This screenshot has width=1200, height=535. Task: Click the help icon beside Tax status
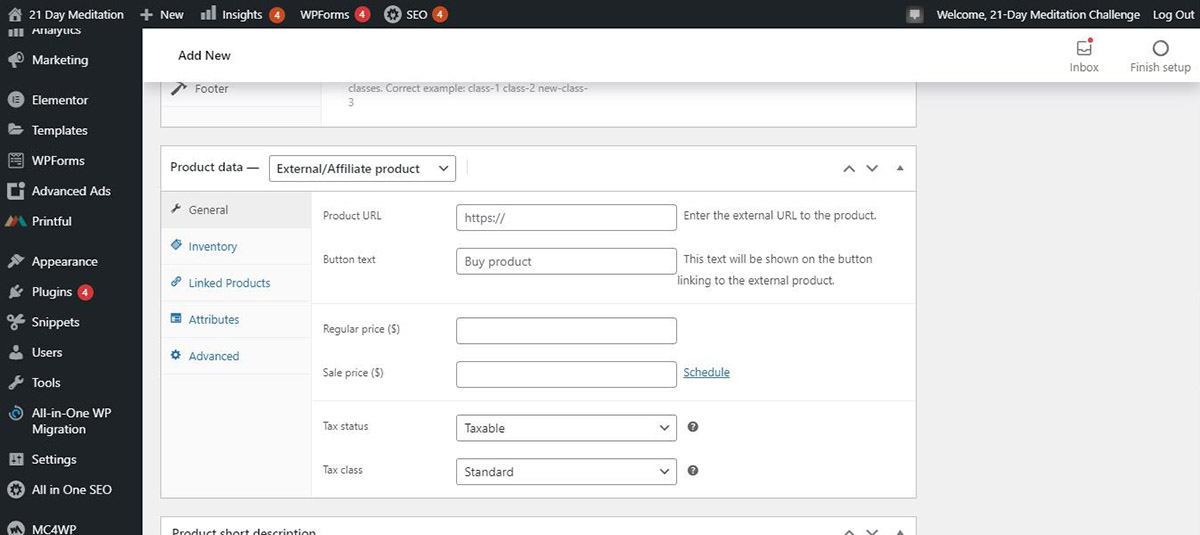point(693,427)
